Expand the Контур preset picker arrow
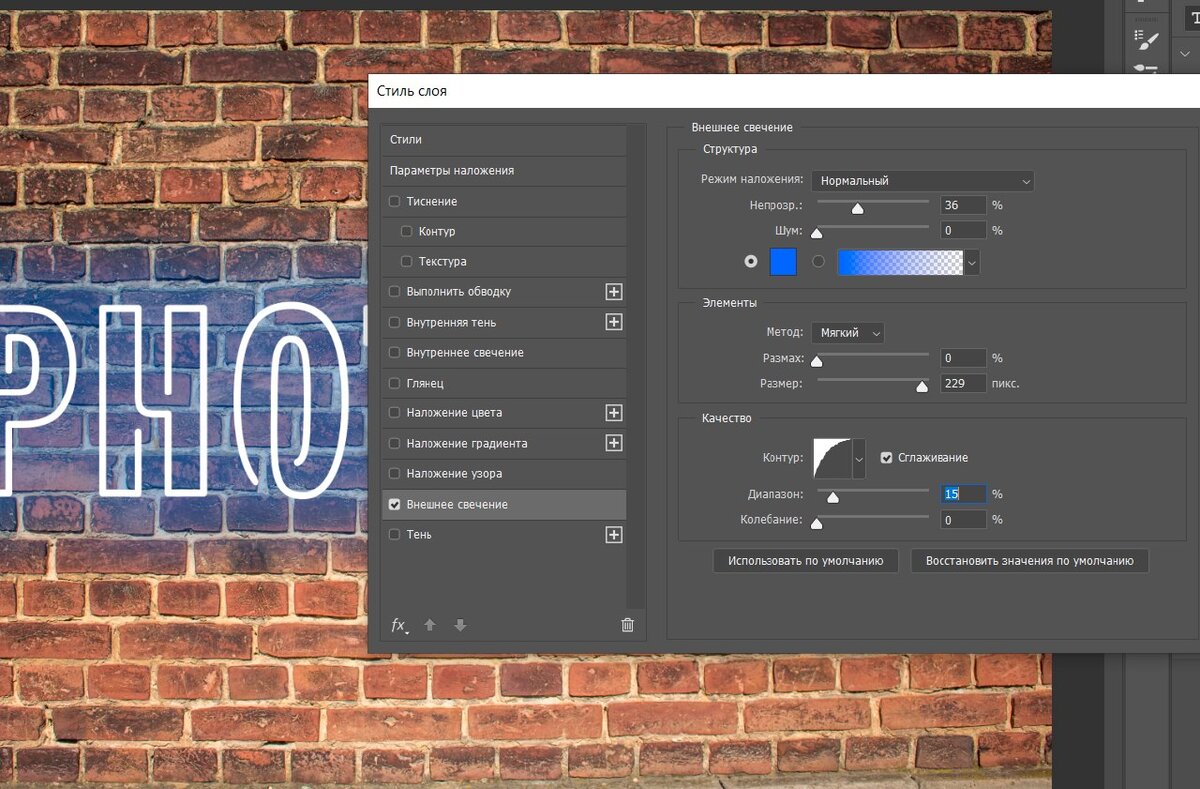The height and width of the screenshot is (789, 1200). point(858,459)
